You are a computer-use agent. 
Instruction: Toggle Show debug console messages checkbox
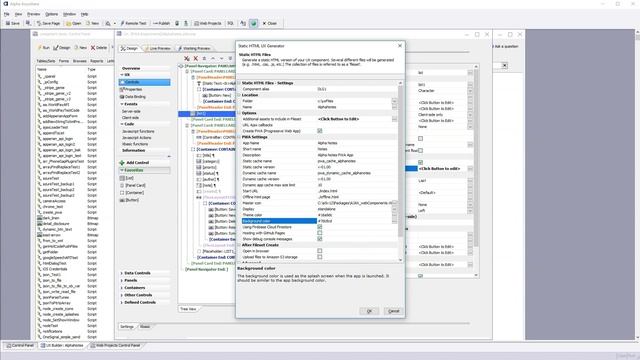coord(320,239)
